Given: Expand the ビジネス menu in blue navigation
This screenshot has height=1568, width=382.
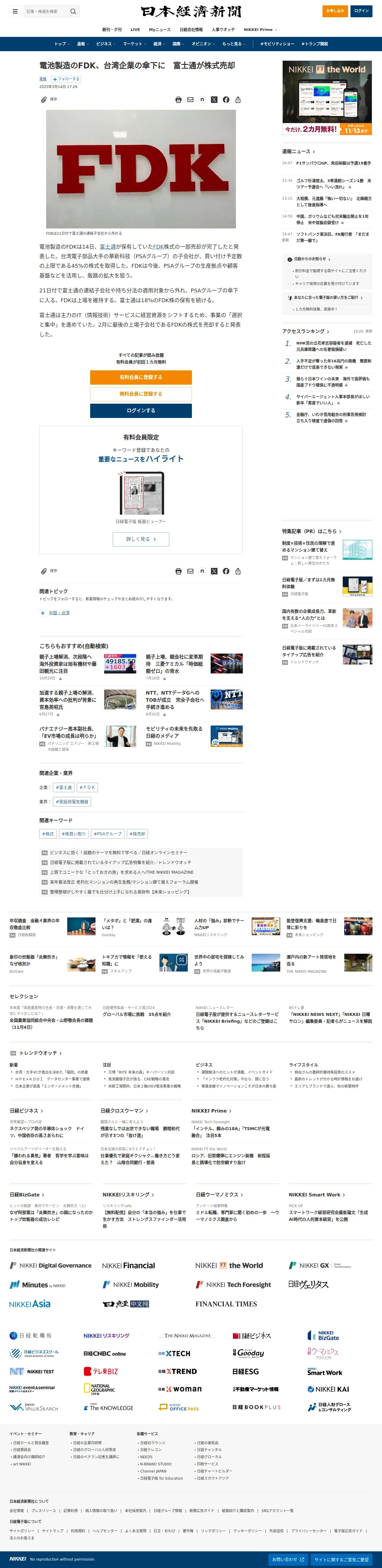Looking at the screenshot, I should click(x=105, y=44).
